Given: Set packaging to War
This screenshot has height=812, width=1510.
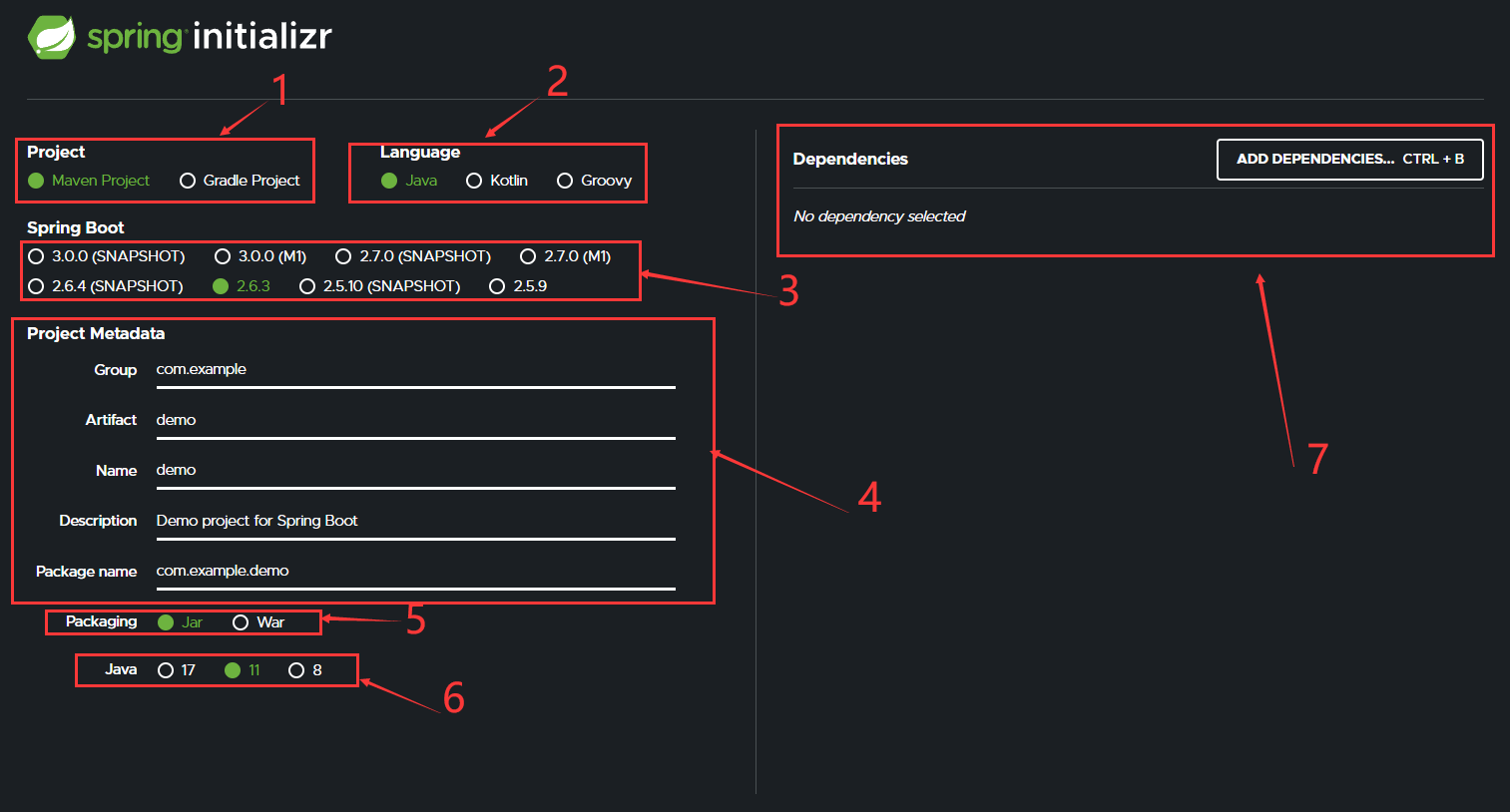Looking at the screenshot, I should tap(258, 622).
